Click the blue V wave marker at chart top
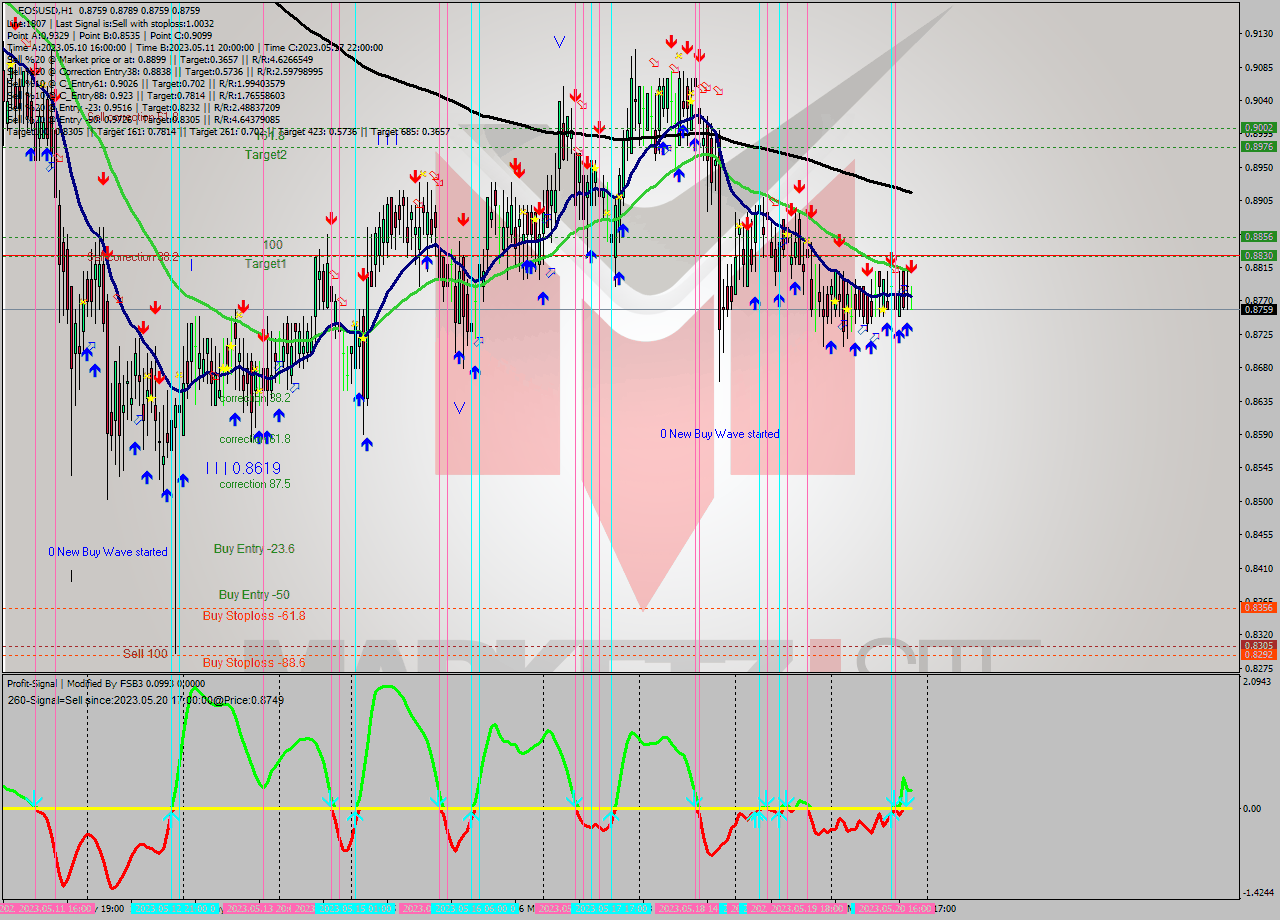The height and width of the screenshot is (920, 1280). pyautogui.click(x=559, y=42)
